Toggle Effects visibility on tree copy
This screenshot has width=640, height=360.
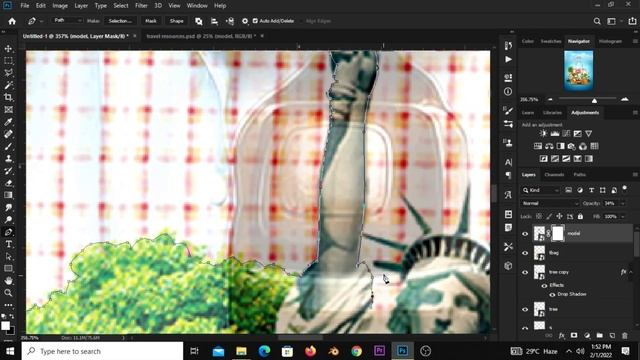(544, 286)
